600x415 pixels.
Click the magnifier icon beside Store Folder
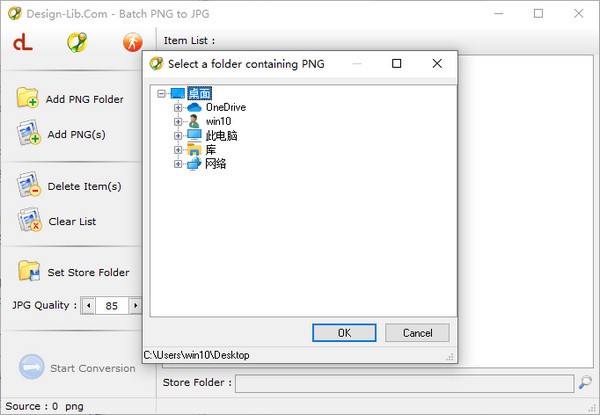click(585, 382)
